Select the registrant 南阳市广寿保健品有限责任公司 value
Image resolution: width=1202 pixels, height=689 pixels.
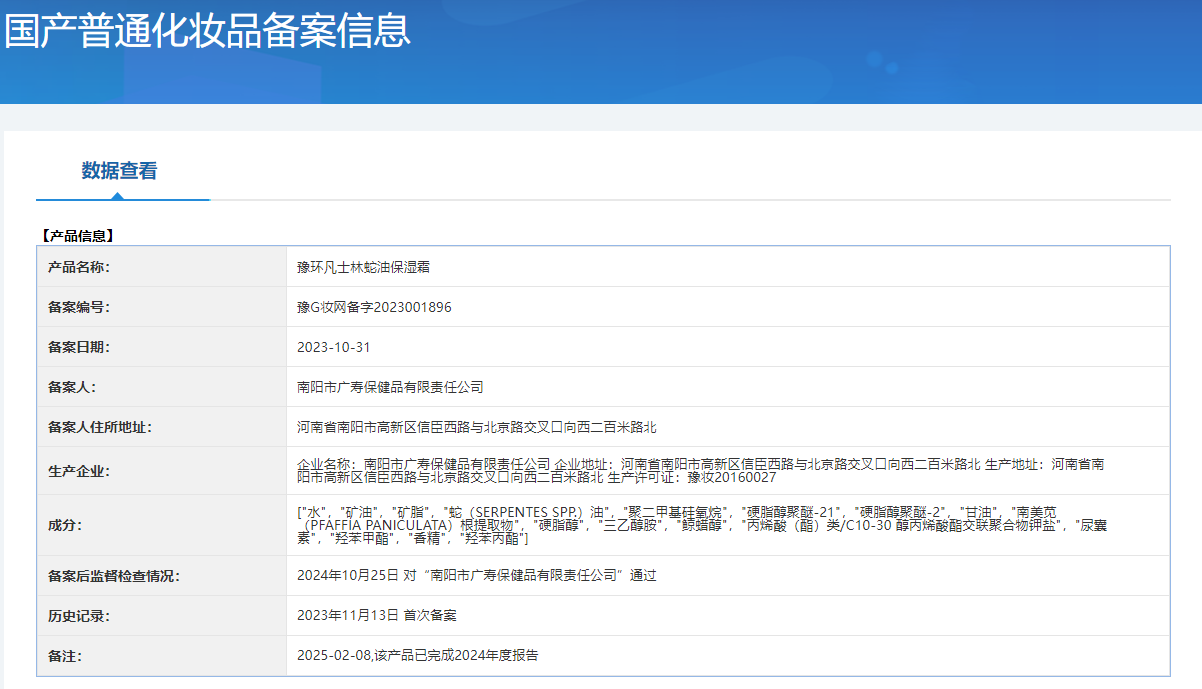pos(390,387)
